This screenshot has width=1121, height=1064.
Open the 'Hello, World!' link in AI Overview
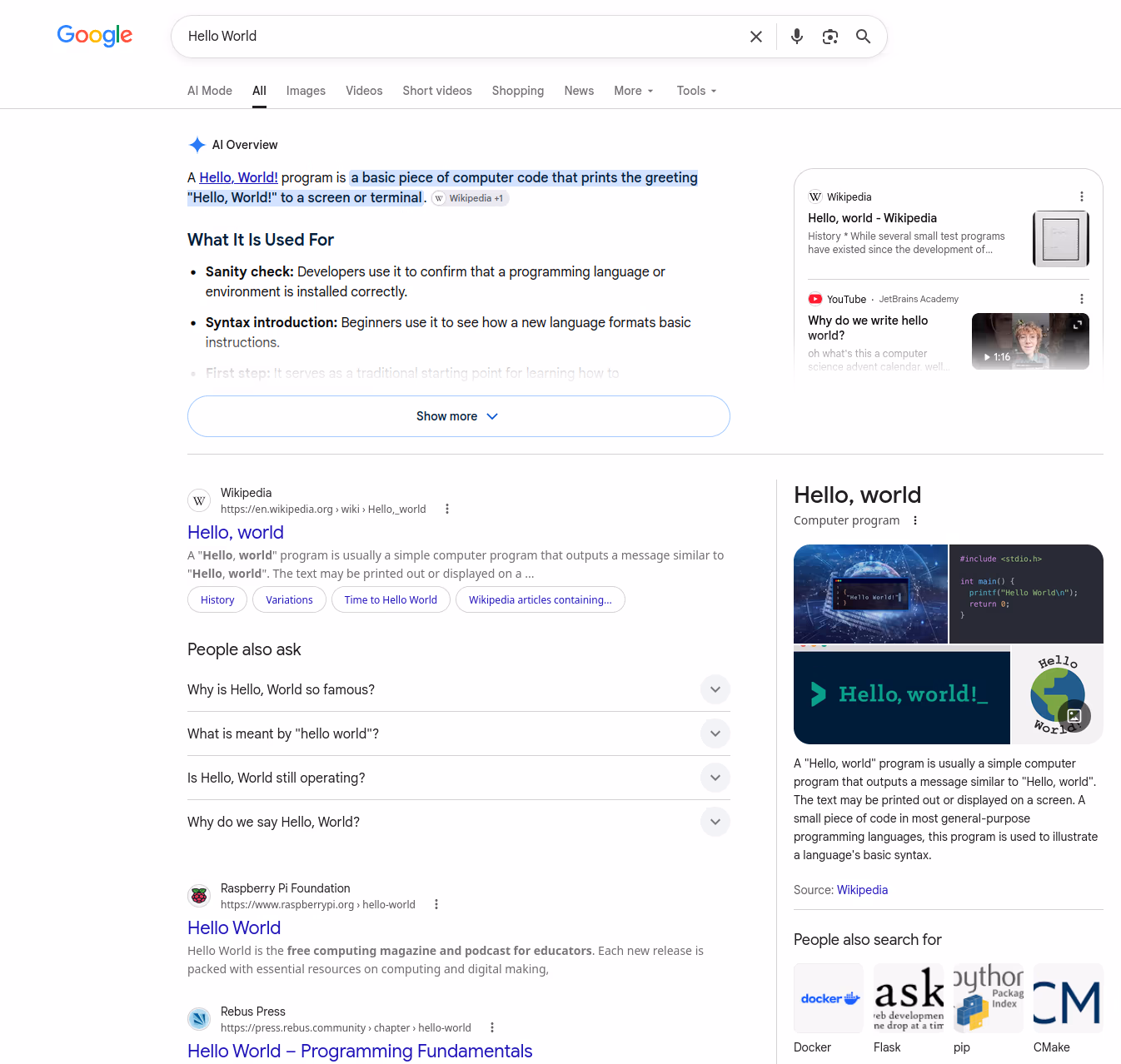pyautogui.click(x=238, y=177)
